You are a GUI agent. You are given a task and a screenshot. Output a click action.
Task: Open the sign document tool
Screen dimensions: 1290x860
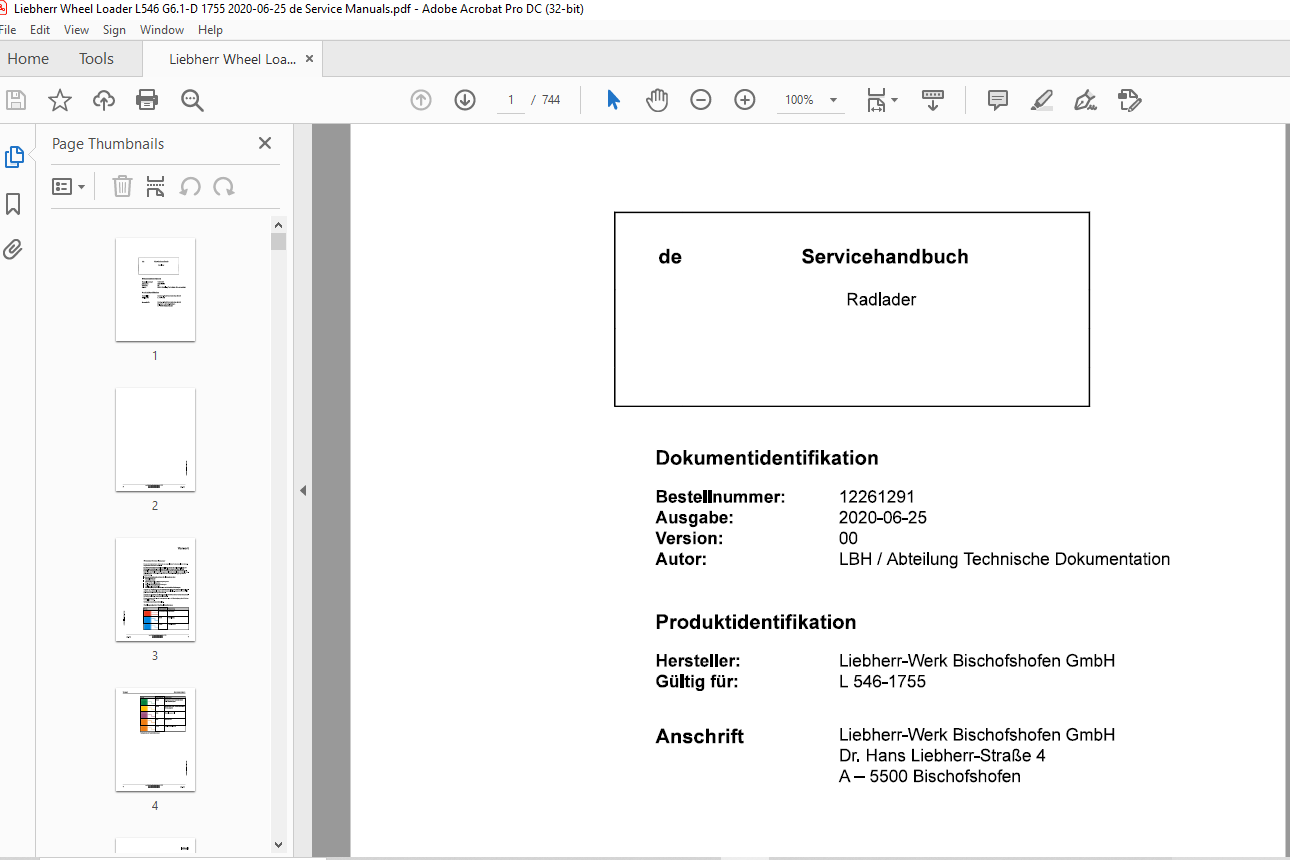pyautogui.click(x=1085, y=100)
